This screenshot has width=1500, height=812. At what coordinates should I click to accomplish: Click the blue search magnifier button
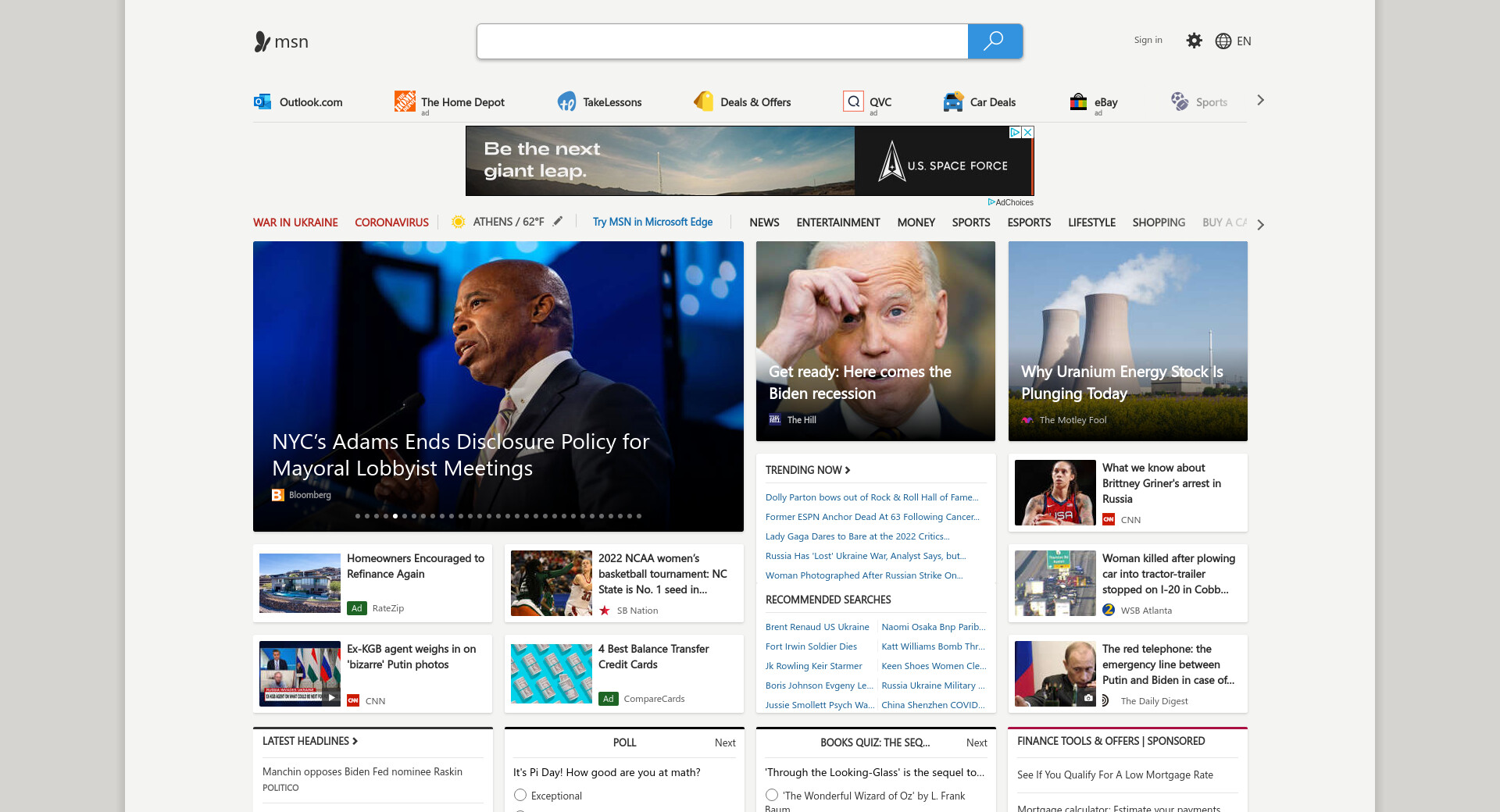994,41
